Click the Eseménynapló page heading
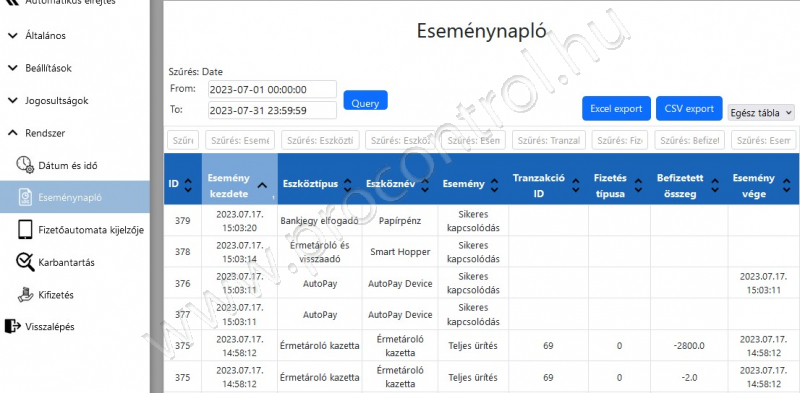800x393 pixels. [482, 31]
